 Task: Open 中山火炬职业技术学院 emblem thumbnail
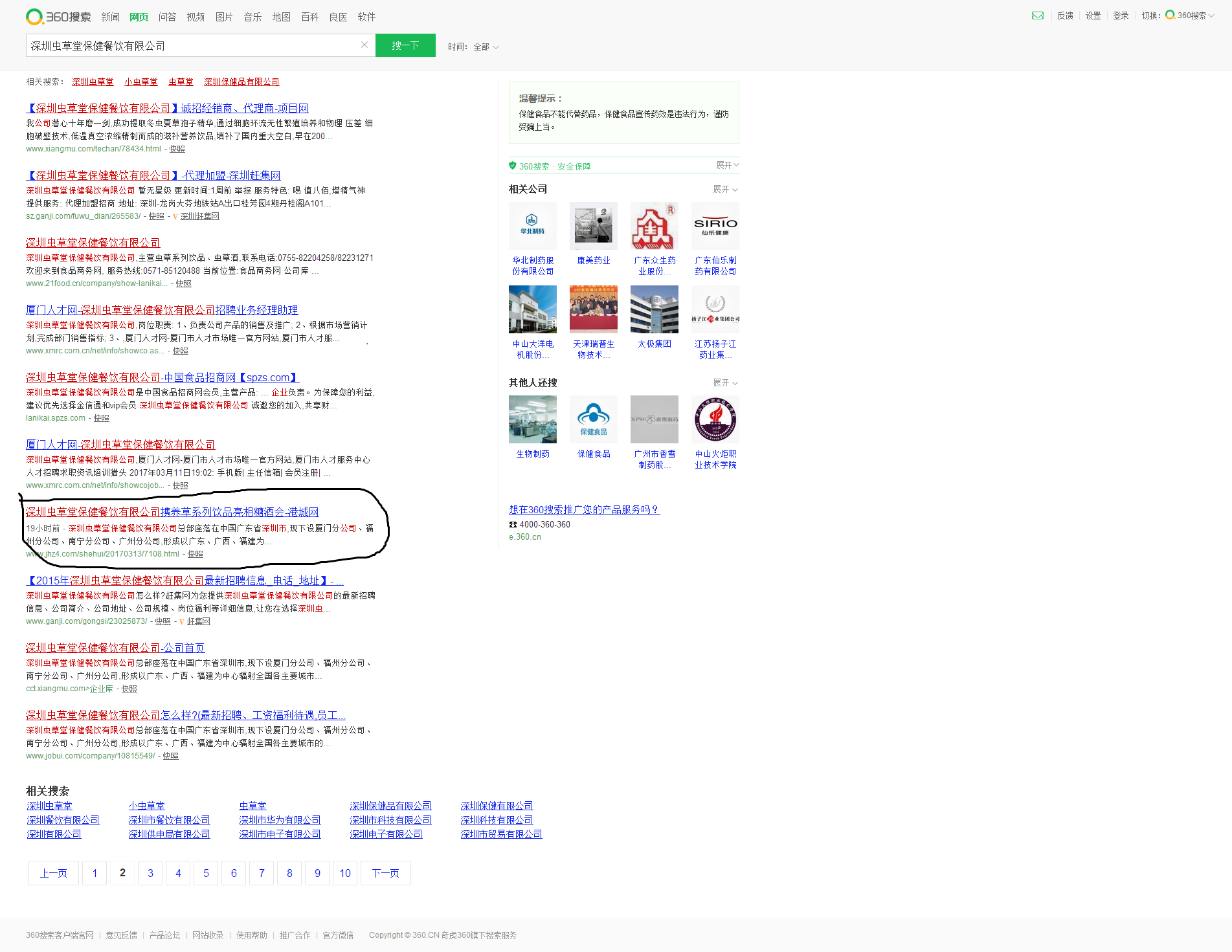pyautogui.click(x=715, y=419)
